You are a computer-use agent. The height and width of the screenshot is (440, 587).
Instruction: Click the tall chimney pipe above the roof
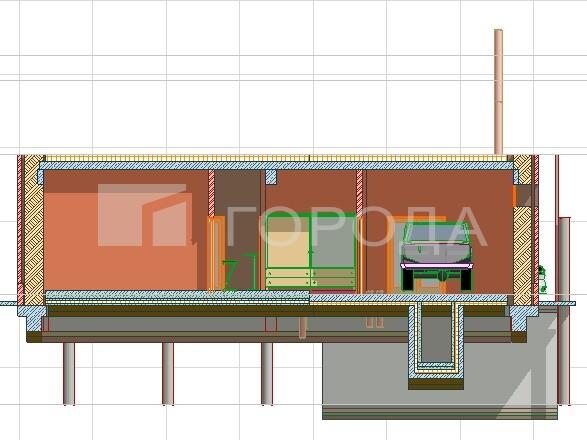pos(498,92)
